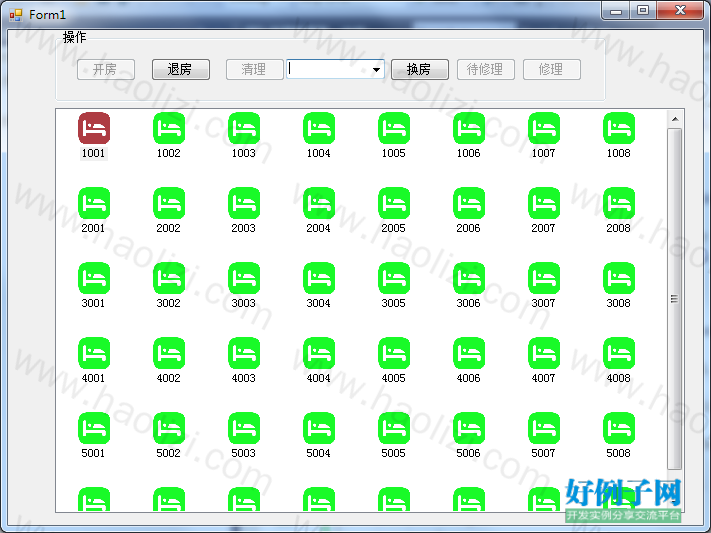The width and height of the screenshot is (711, 533).
Task: Select room 4006 bed icon
Action: pyautogui.click(x=469, y=353)
